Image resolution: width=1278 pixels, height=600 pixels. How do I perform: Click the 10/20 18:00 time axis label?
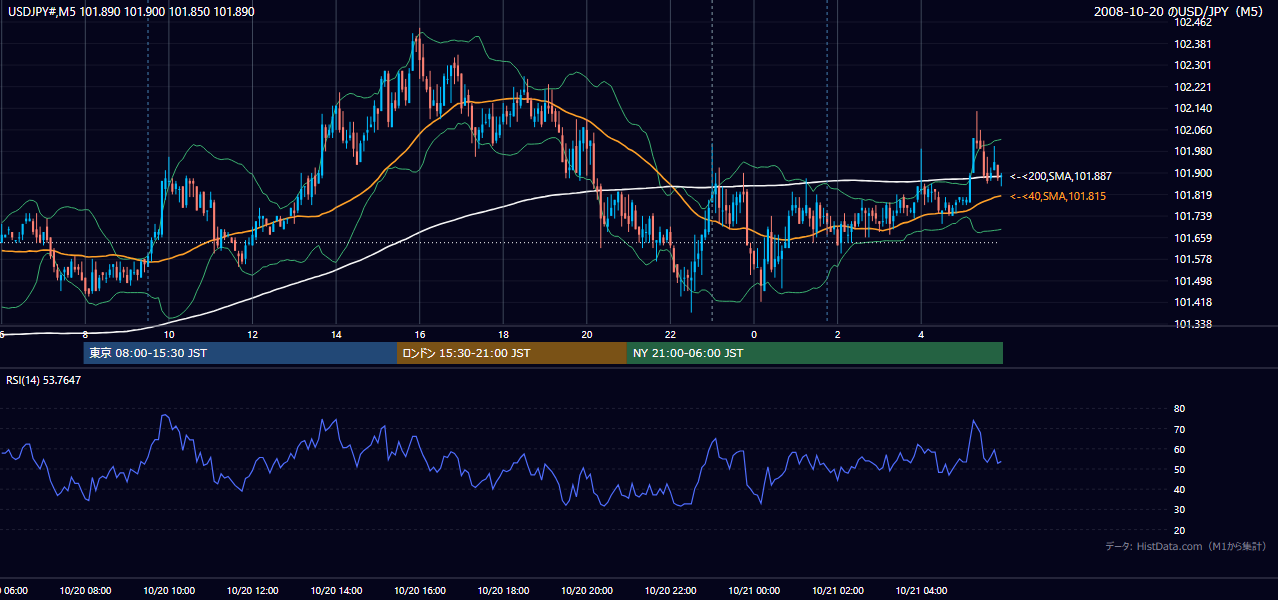[x=503, y=591]
